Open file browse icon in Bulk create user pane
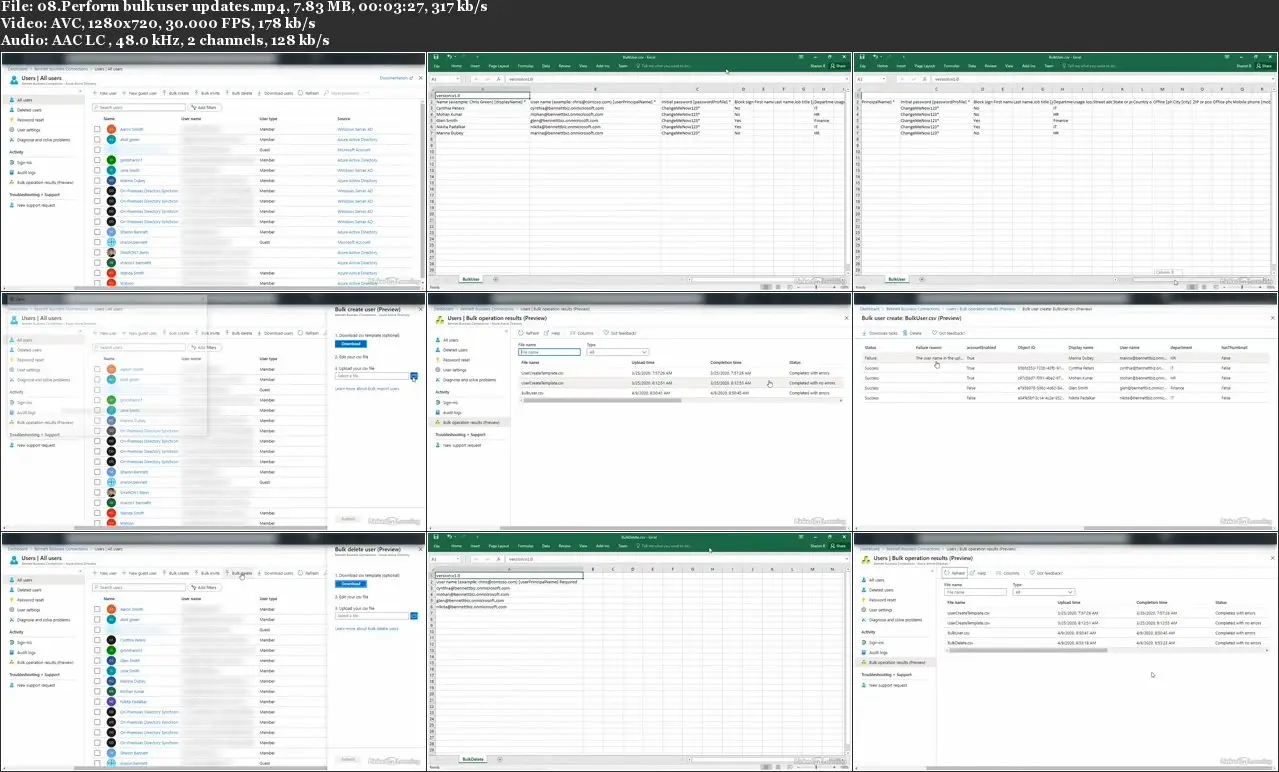 [x=414, y=376]
